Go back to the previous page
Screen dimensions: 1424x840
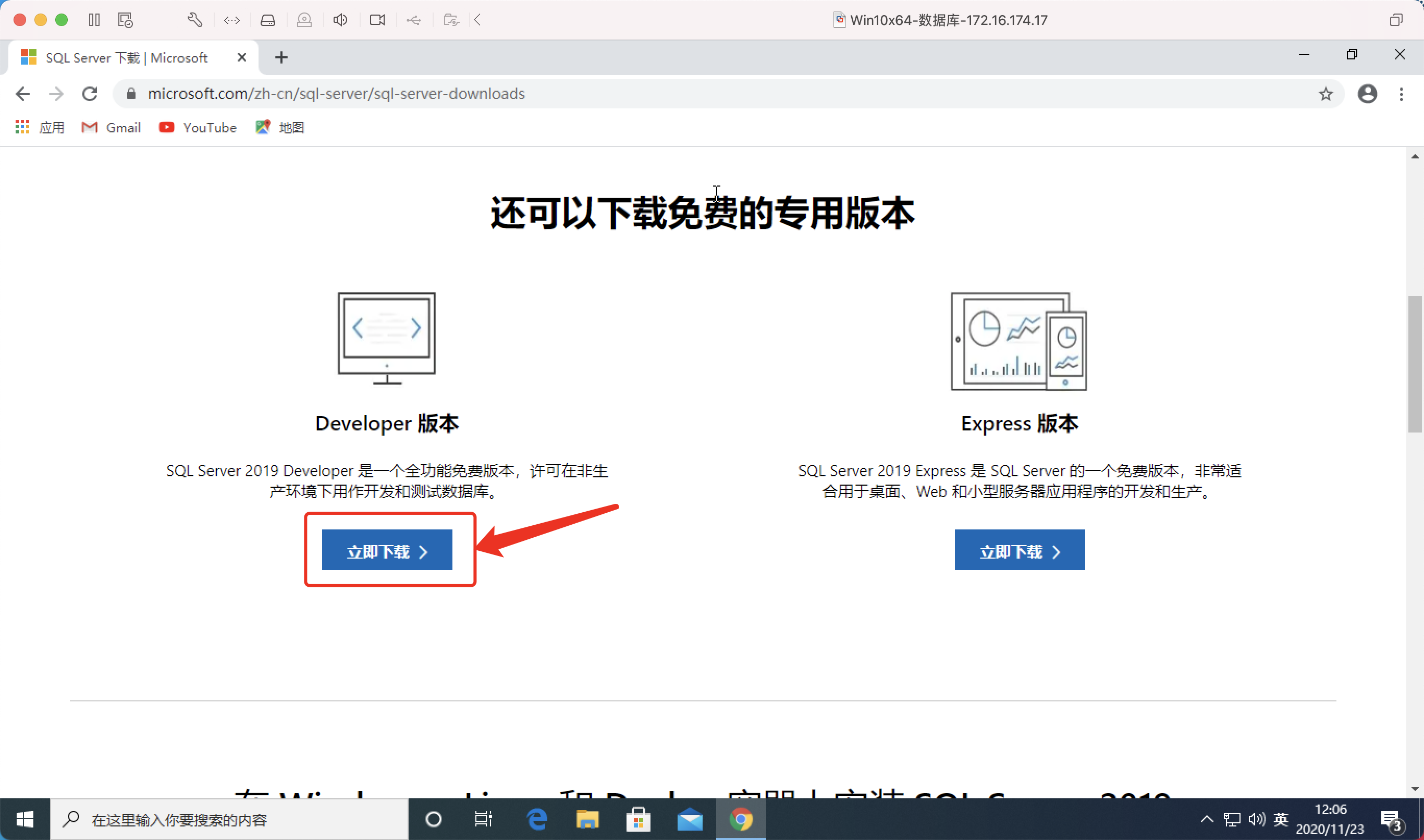22,94
